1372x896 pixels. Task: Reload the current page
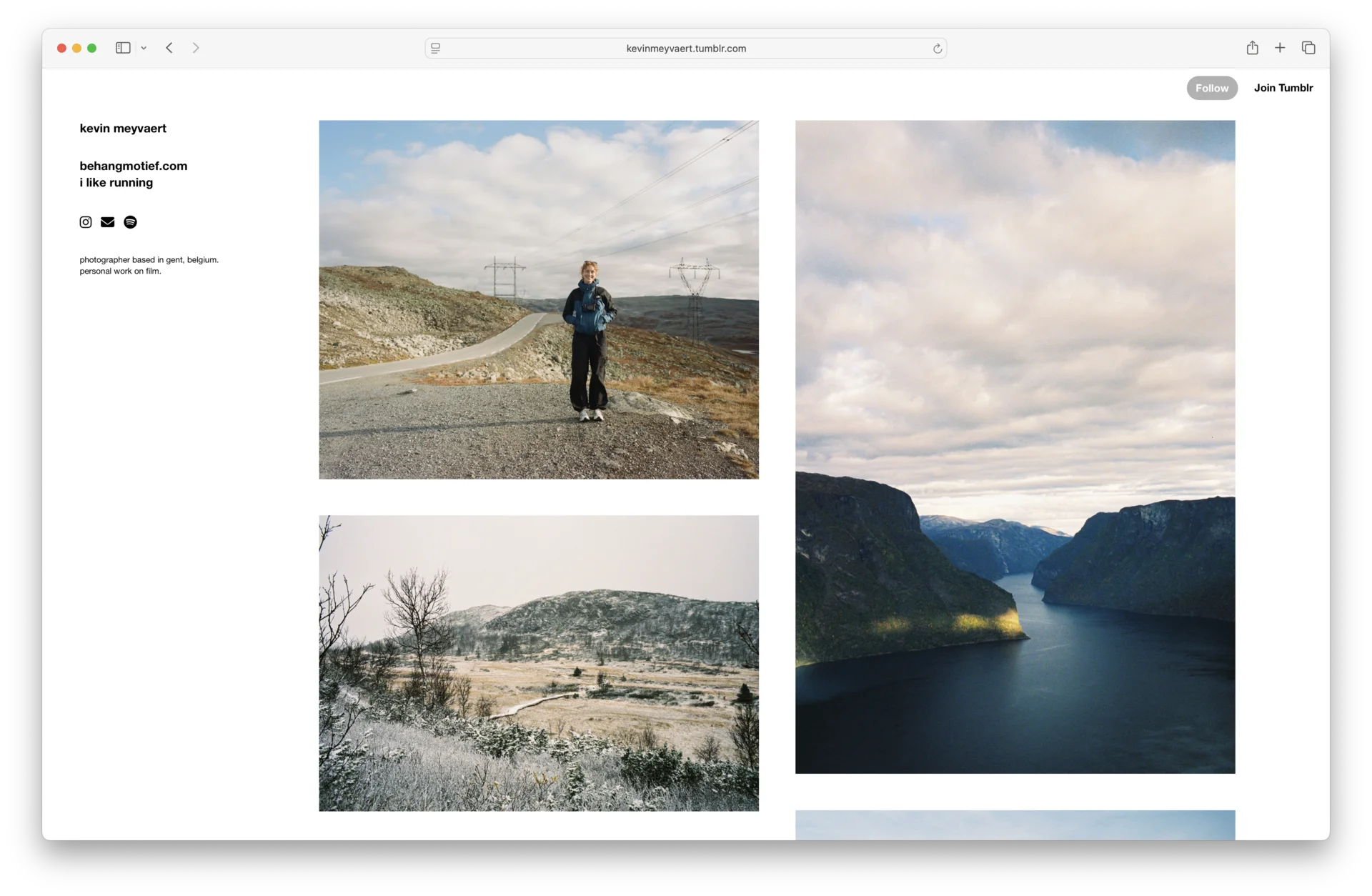coord(938,48)
